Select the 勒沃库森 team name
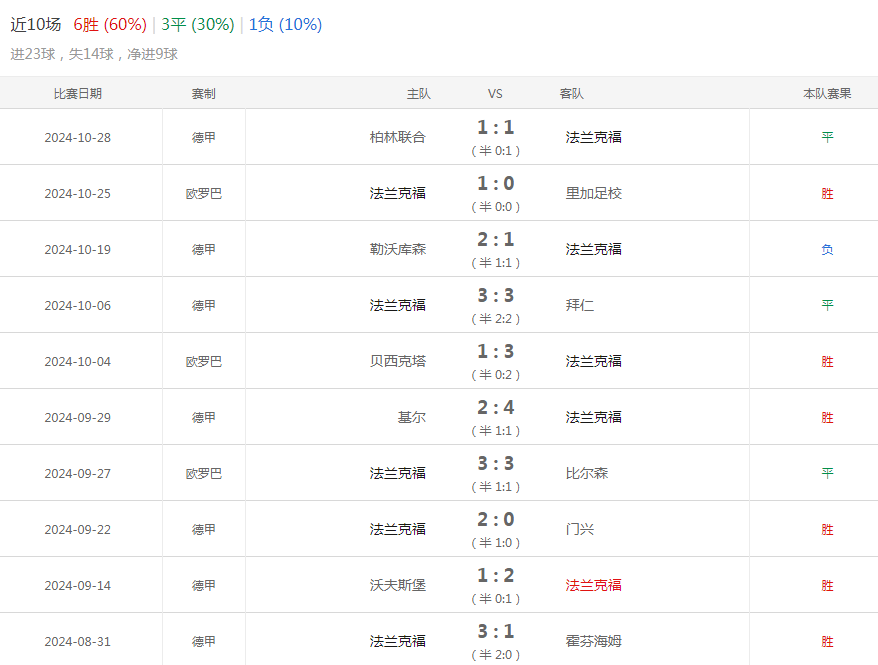This screenshot has width=878, height=665. click(x=398, y=249)
